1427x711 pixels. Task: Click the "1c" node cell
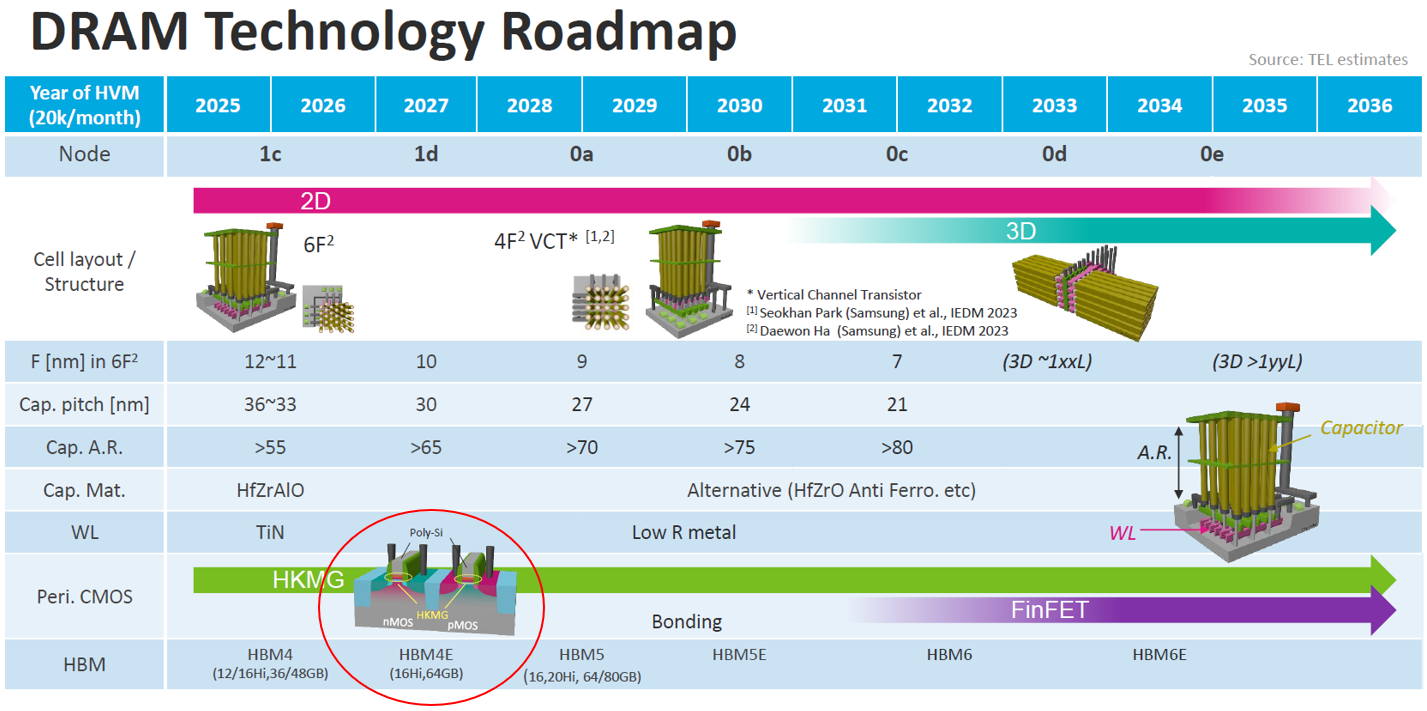pyautogui.click(x=270, y=155)
